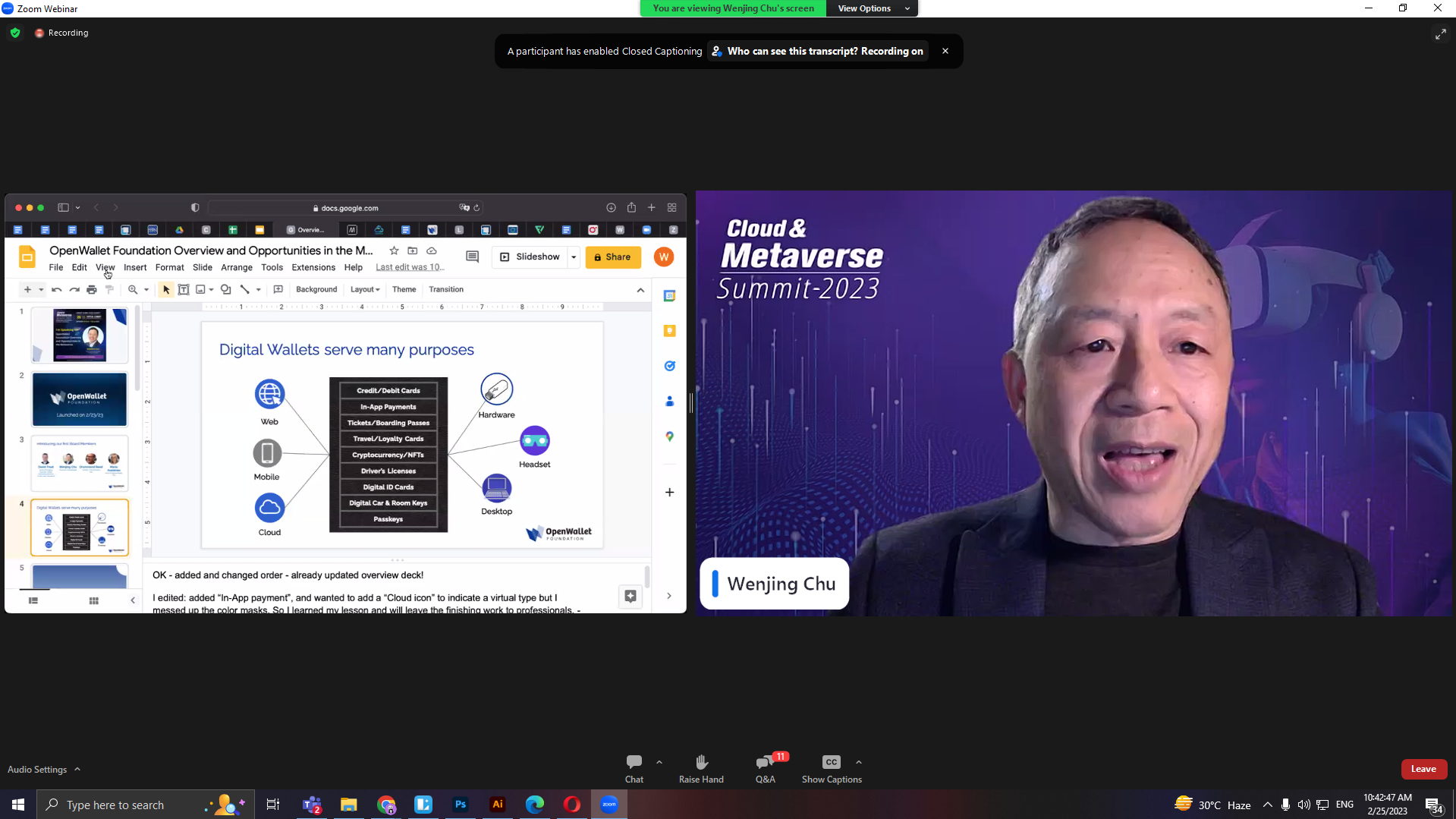Screen dimensions: 1456x819
Task: Start the Slideshow presentation
Action: pos(530,257)
